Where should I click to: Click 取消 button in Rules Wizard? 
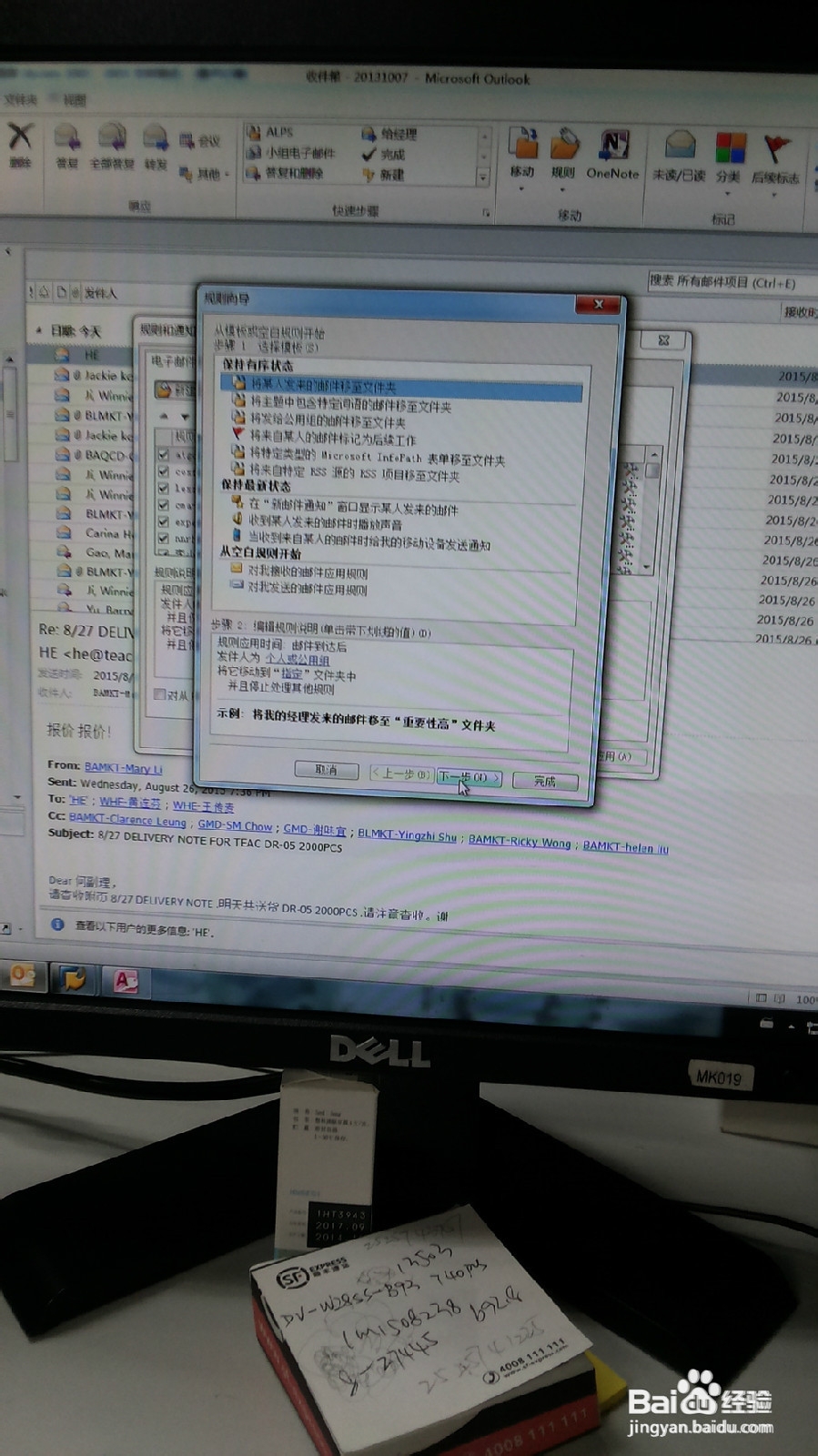(326, 770)
